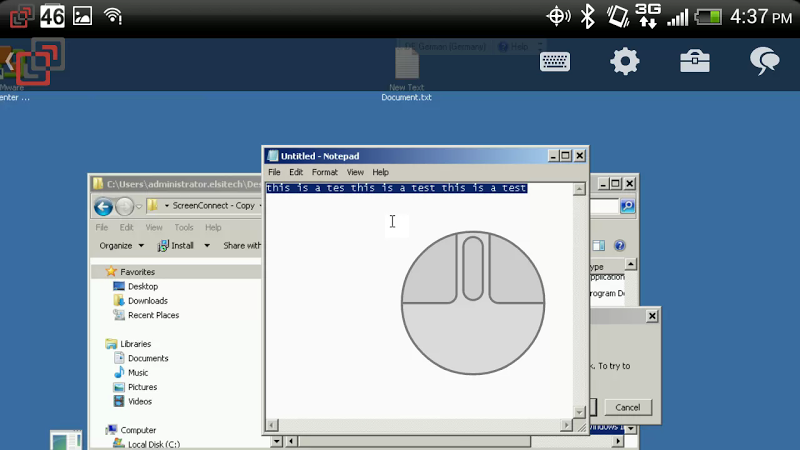
Task: Expand the Organize dropdown
Action: (121, 245)
